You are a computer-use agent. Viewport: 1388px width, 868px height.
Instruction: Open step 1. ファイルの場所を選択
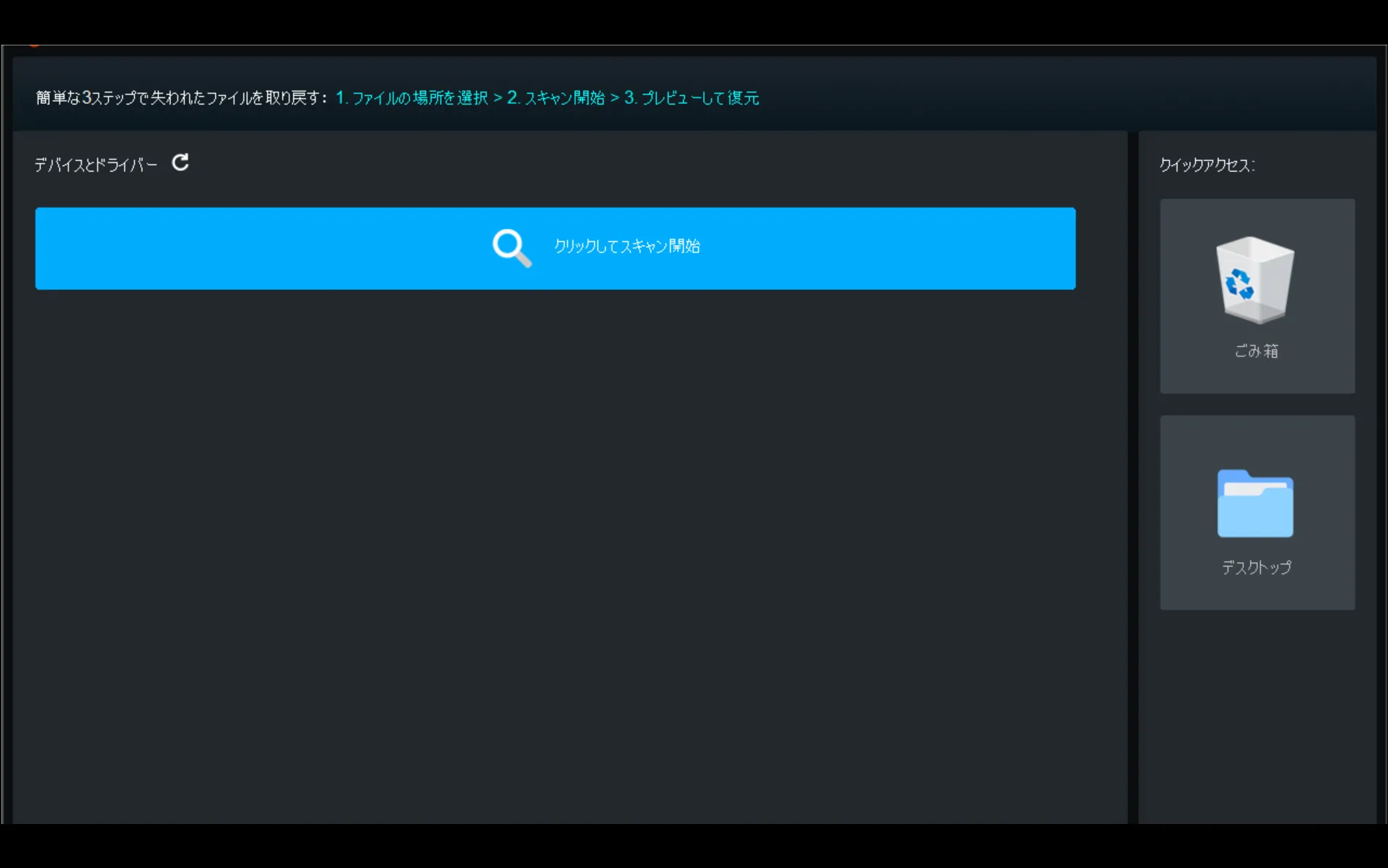tap(412, 98)
